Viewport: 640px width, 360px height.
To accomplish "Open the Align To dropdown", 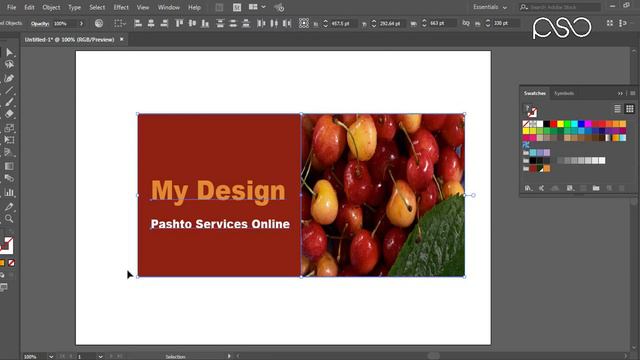I will coord(120,23).
